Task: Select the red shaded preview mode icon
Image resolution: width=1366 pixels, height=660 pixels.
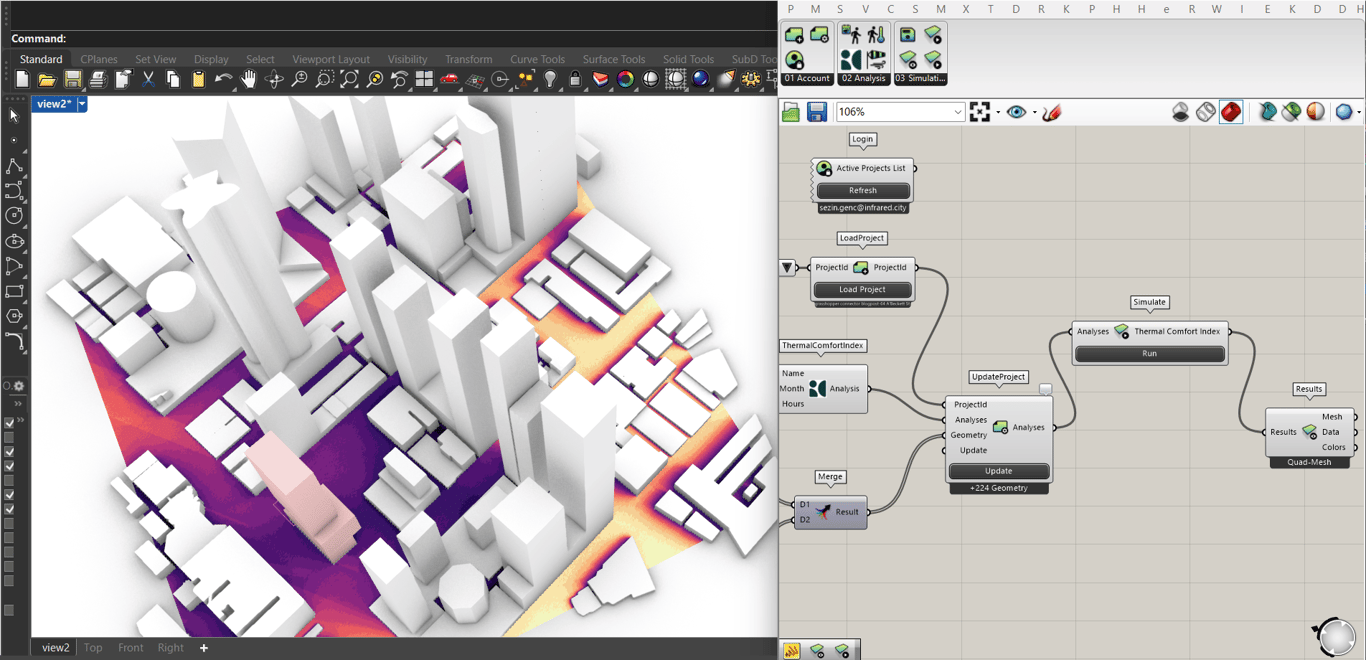Action: [x=1231, y=112]
